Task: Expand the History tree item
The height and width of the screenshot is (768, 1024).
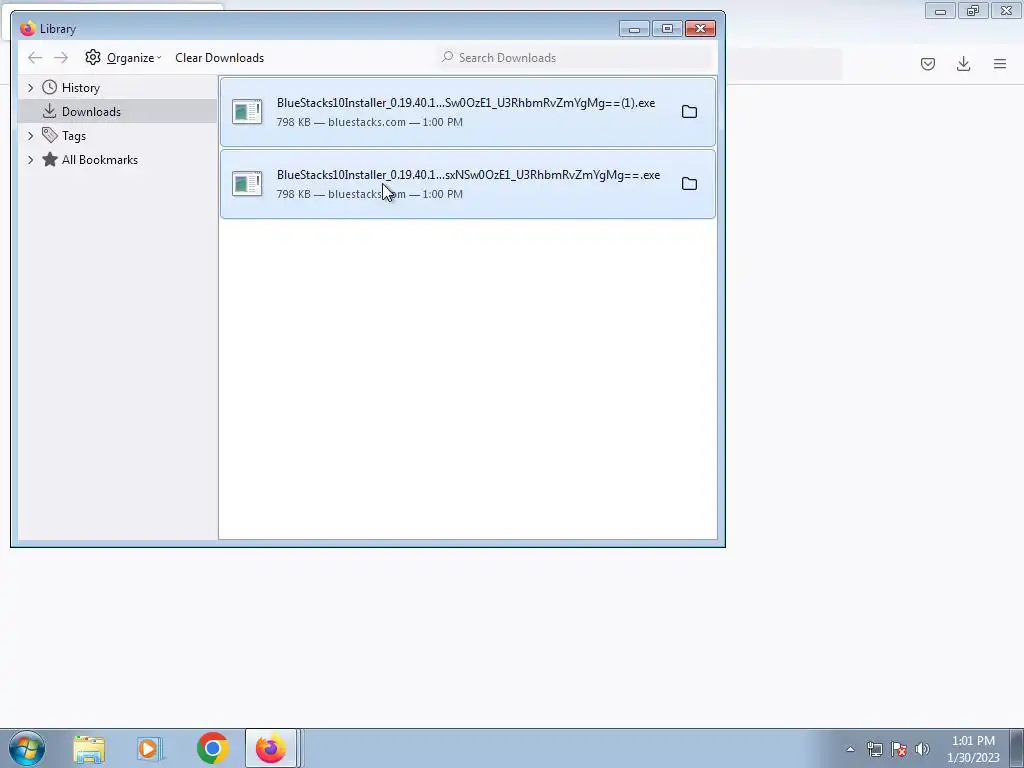Action: click(30, 88)
